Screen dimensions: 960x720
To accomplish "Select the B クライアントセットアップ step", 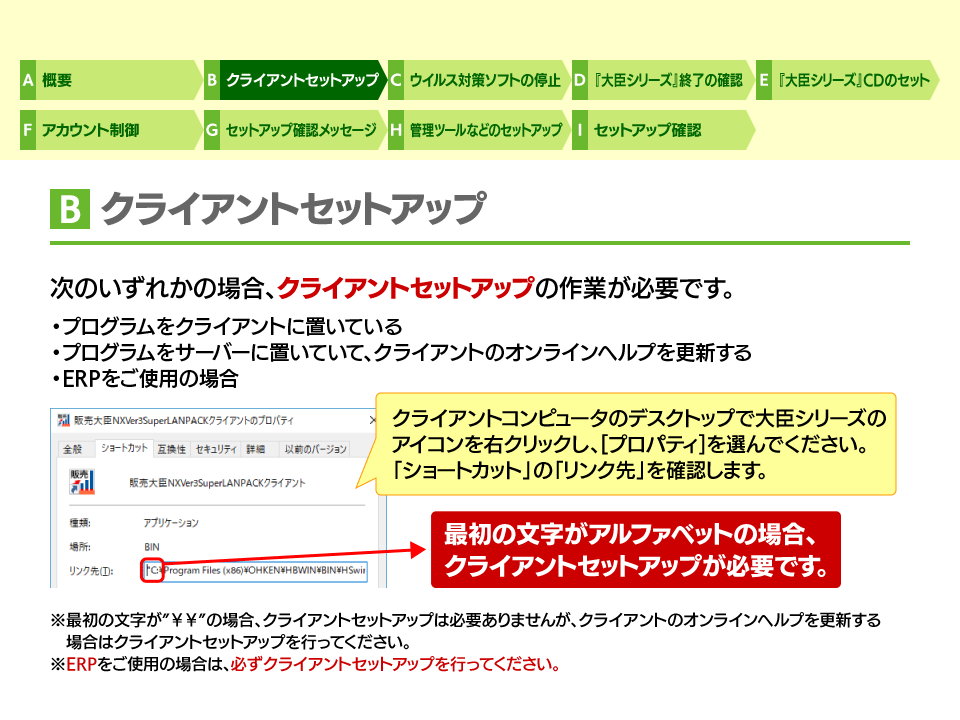I will 295,80.
